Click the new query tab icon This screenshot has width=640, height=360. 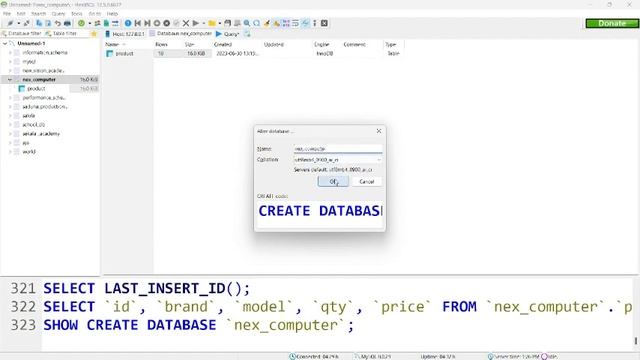247,34
